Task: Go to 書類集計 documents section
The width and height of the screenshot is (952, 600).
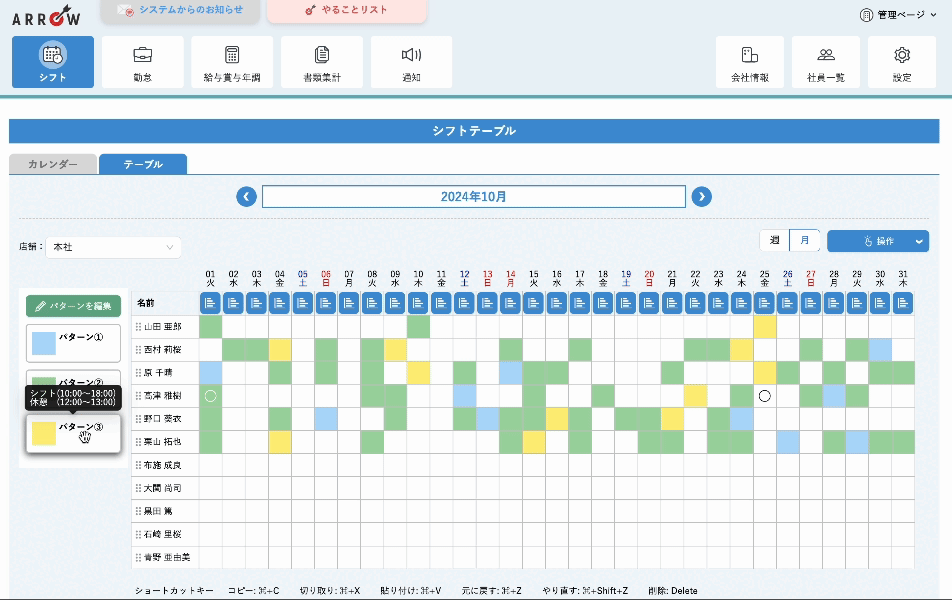Action: pos(322,62)
